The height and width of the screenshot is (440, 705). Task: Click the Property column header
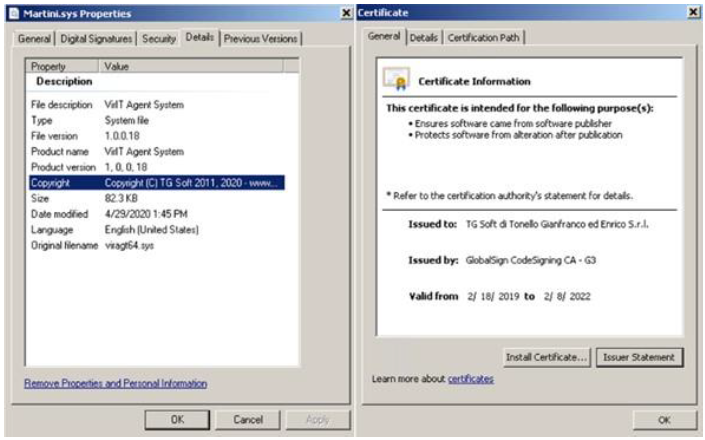[62, 66]
